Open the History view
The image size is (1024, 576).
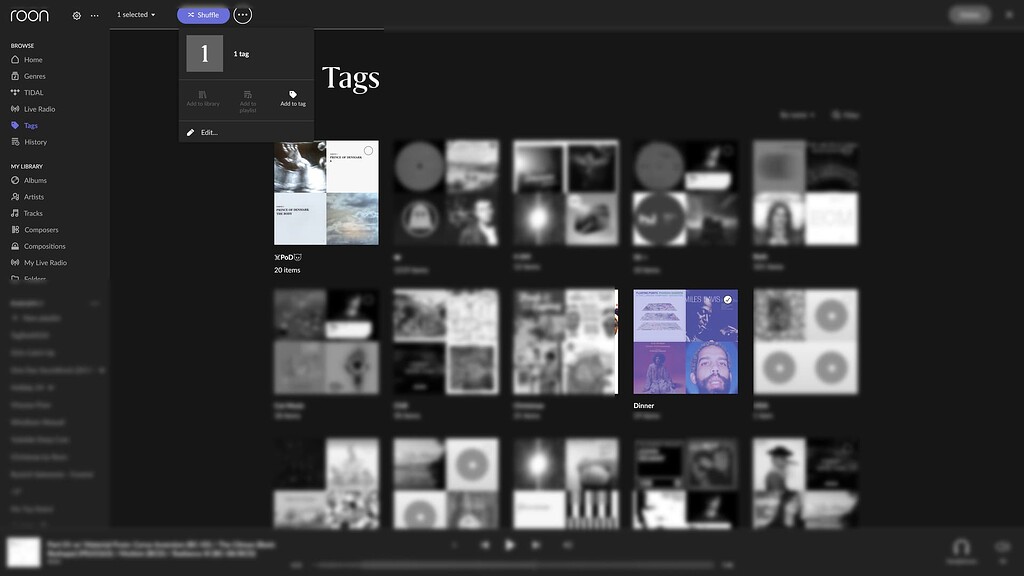pyautogui.click(x=33, y=141)
